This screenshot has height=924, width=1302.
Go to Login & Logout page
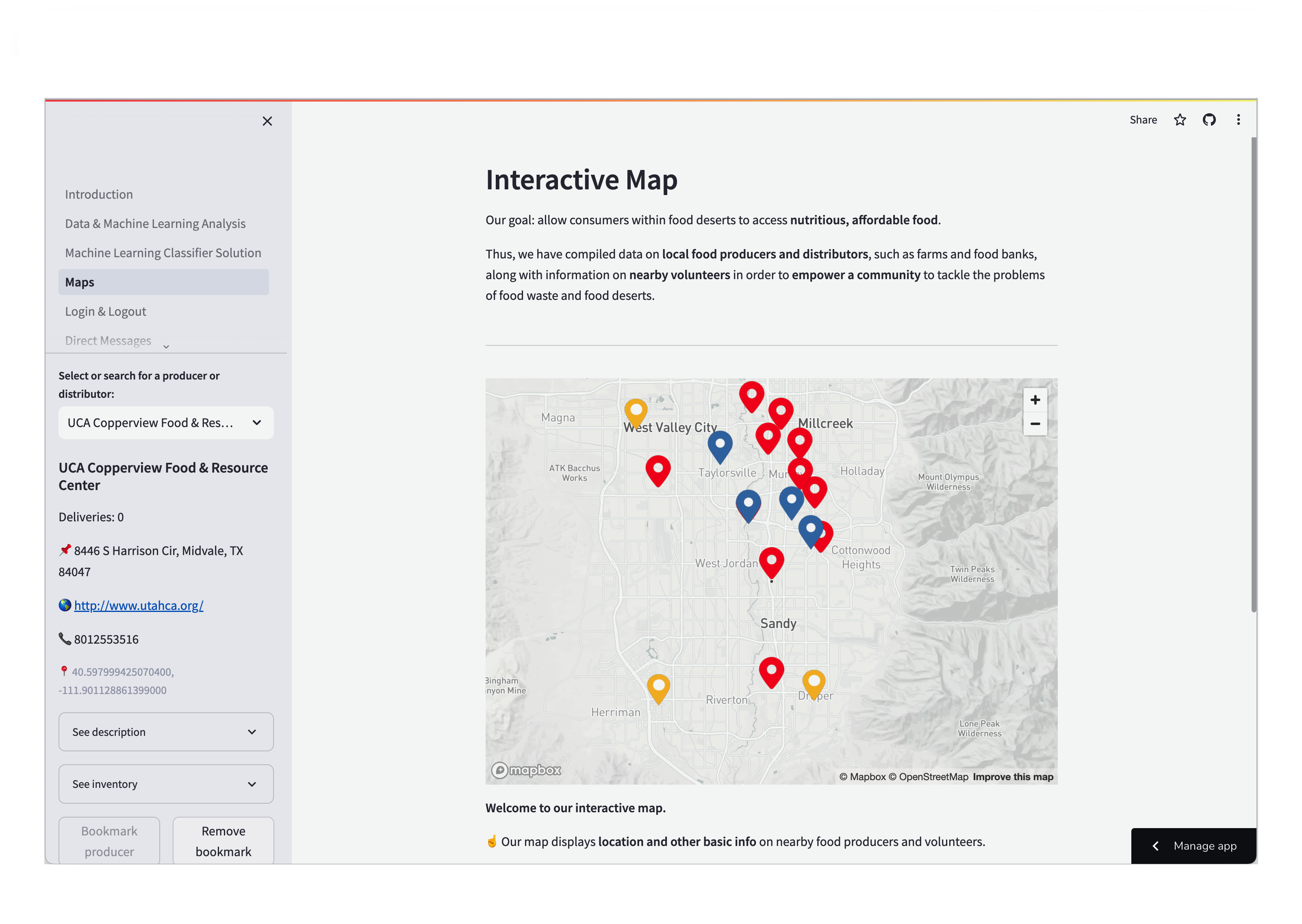(x=105, y=311)
